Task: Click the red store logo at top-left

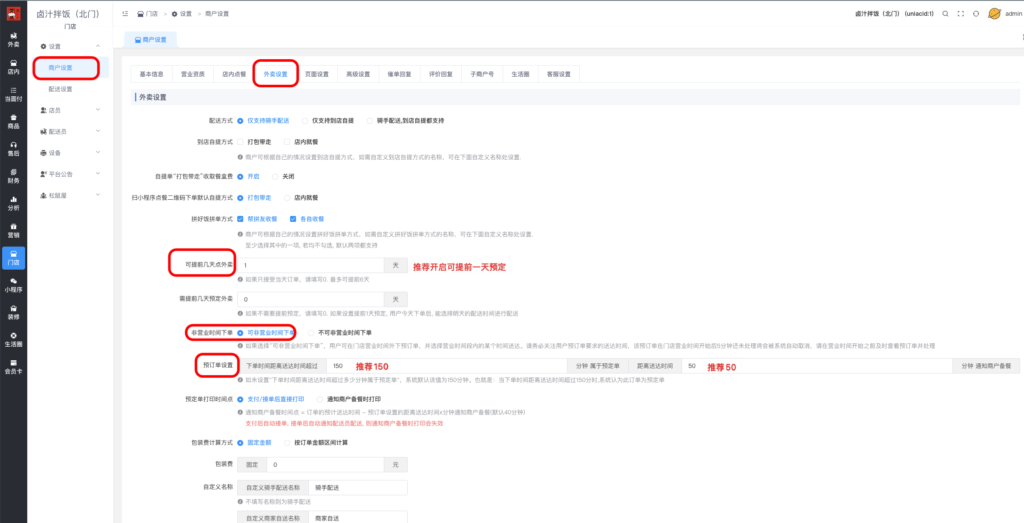Action: (x=13, y=13)
